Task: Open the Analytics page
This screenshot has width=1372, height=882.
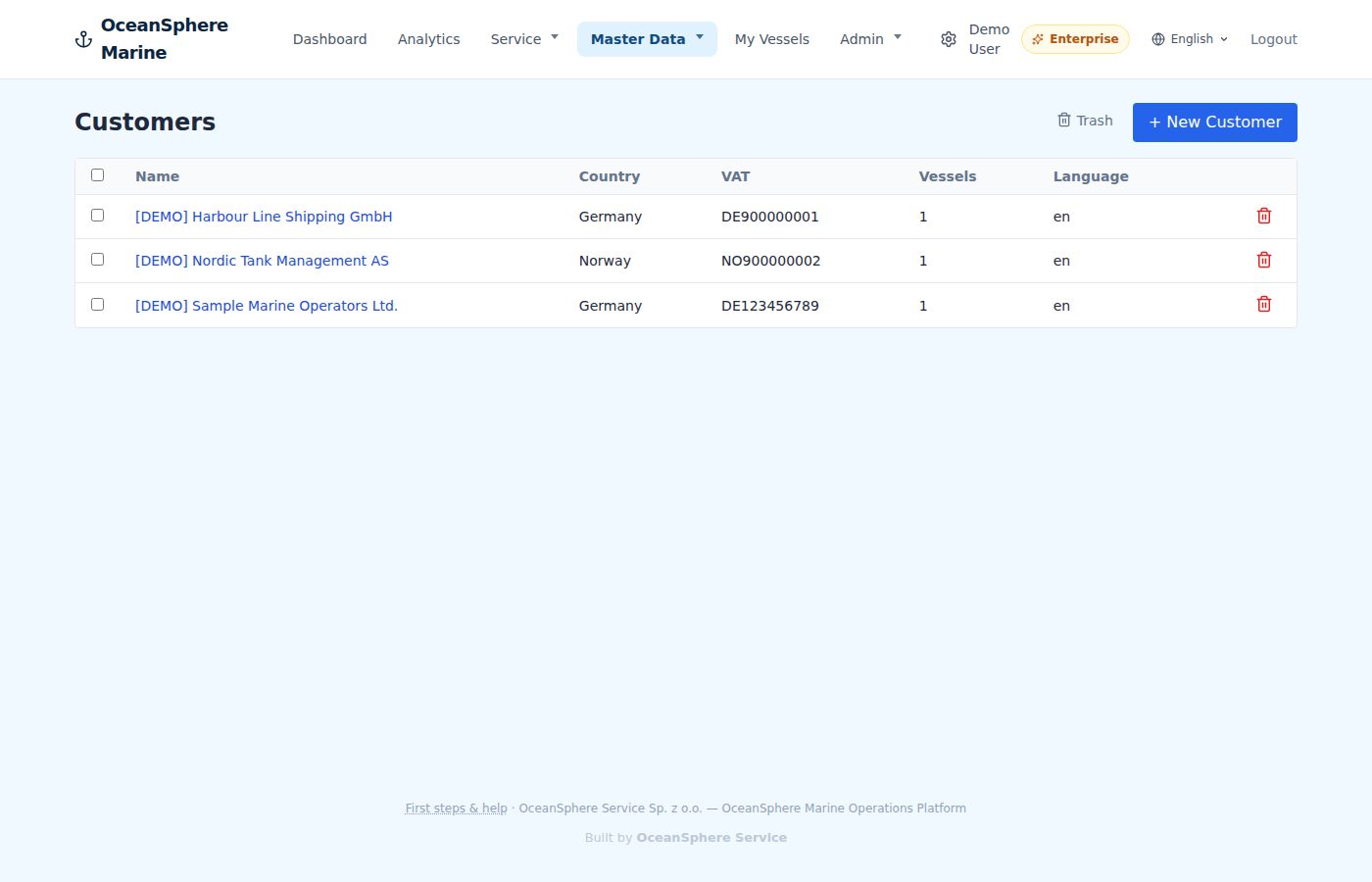Action: tap(429, 39)
